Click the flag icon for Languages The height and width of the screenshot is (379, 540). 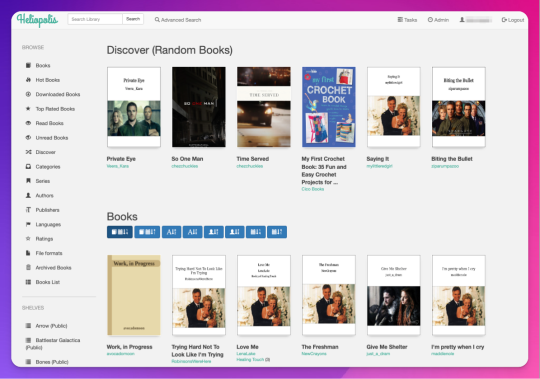(28, 224)
